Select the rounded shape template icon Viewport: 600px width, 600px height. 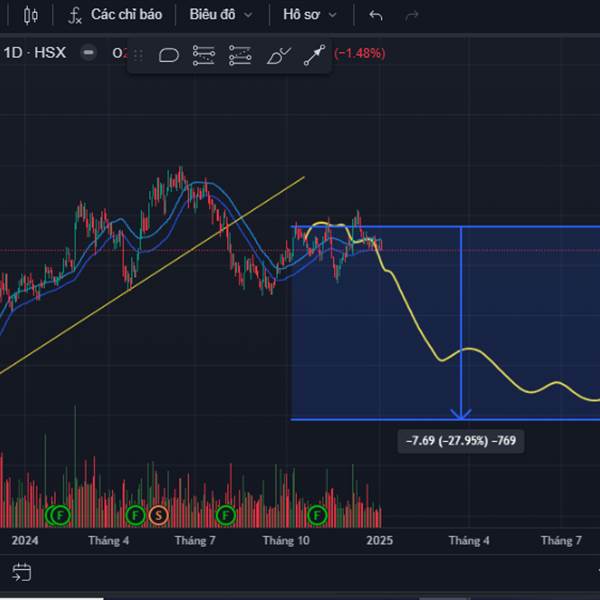pyautogui.click(x=169, y=55)
